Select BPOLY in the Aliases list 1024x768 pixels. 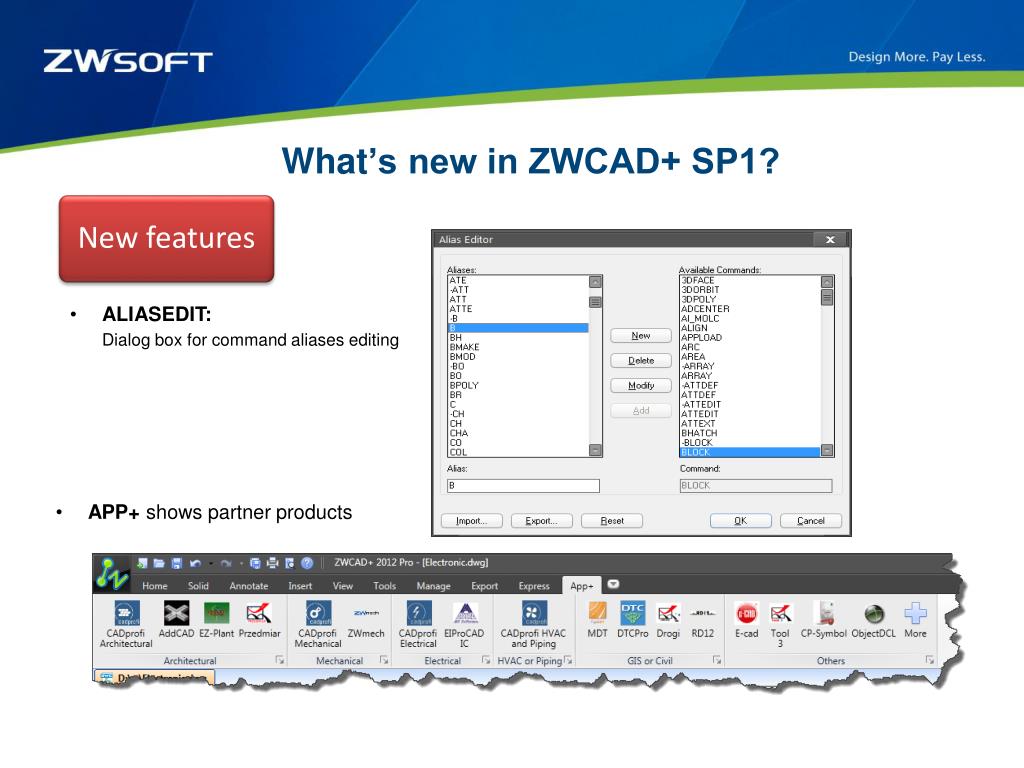point(518,385)
